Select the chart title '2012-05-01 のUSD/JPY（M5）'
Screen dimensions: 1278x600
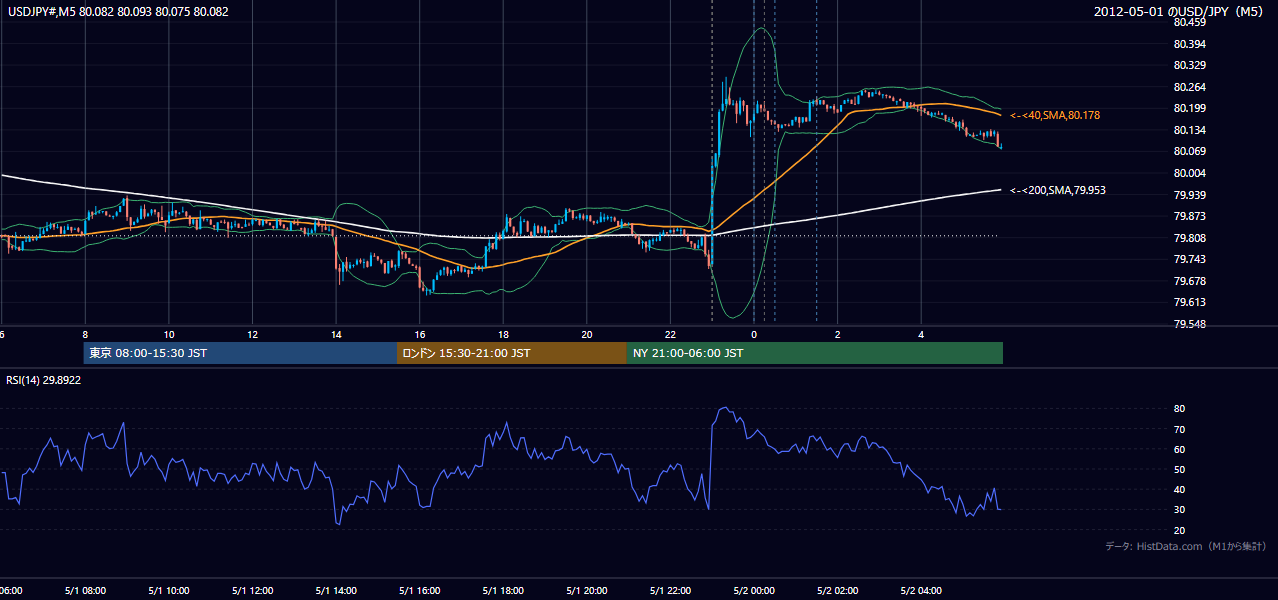(1180, 12)
